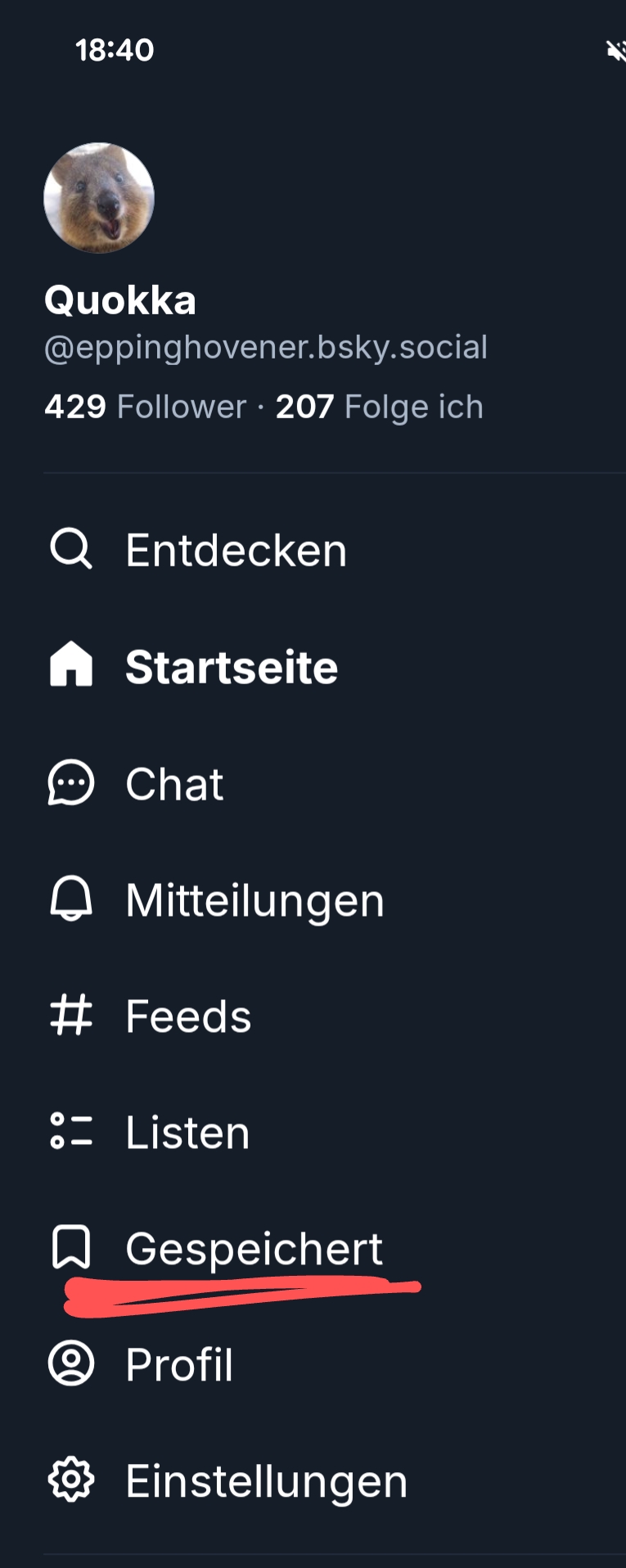Select the Feeds menu label
Image resolution: width=626 pixels, height=1568 pixels.
[188, 1016]
